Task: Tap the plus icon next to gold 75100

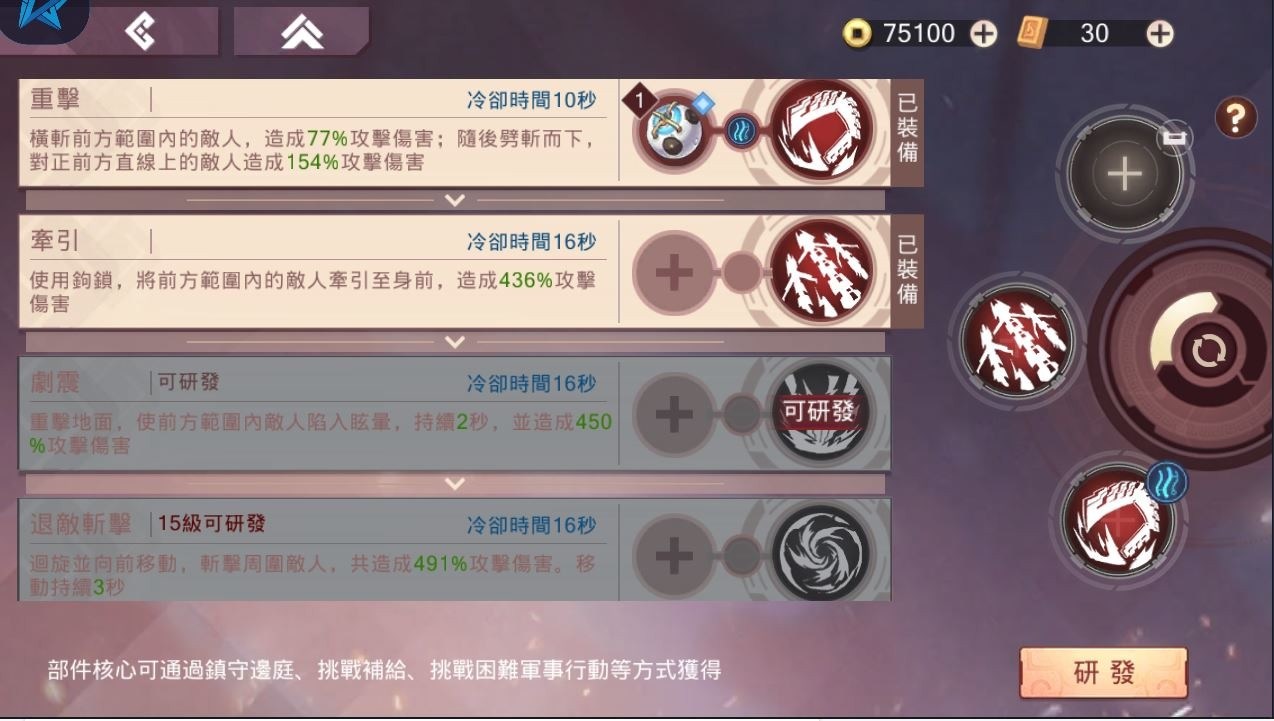Action: point(984,34)
